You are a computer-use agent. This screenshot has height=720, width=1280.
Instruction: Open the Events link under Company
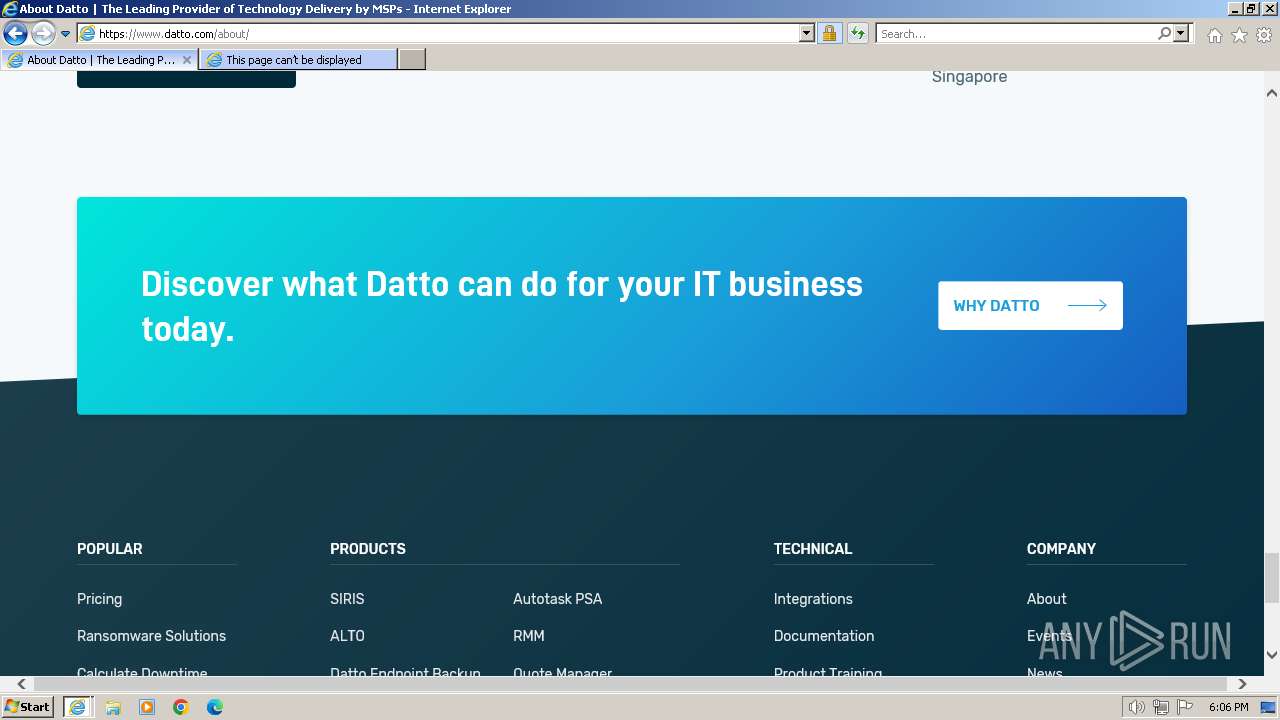pos(1049,636)
